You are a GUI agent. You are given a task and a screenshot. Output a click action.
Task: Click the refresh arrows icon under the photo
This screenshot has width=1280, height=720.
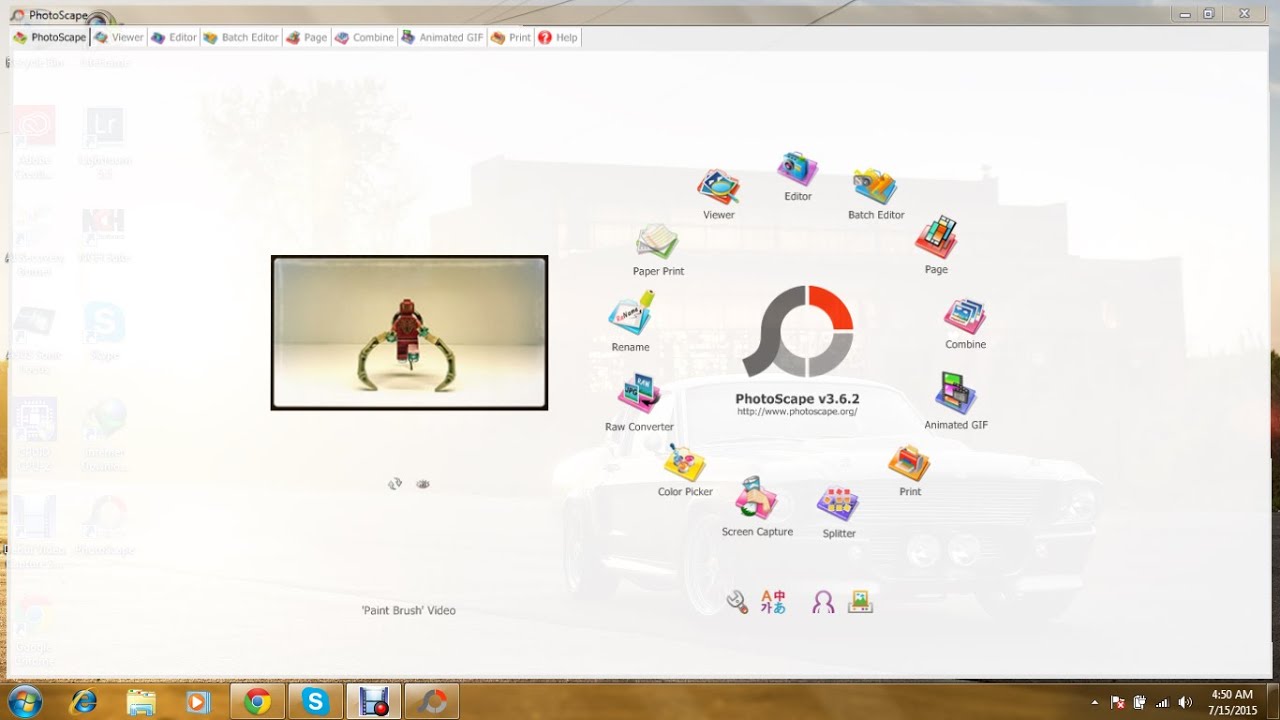coord(395,484)
